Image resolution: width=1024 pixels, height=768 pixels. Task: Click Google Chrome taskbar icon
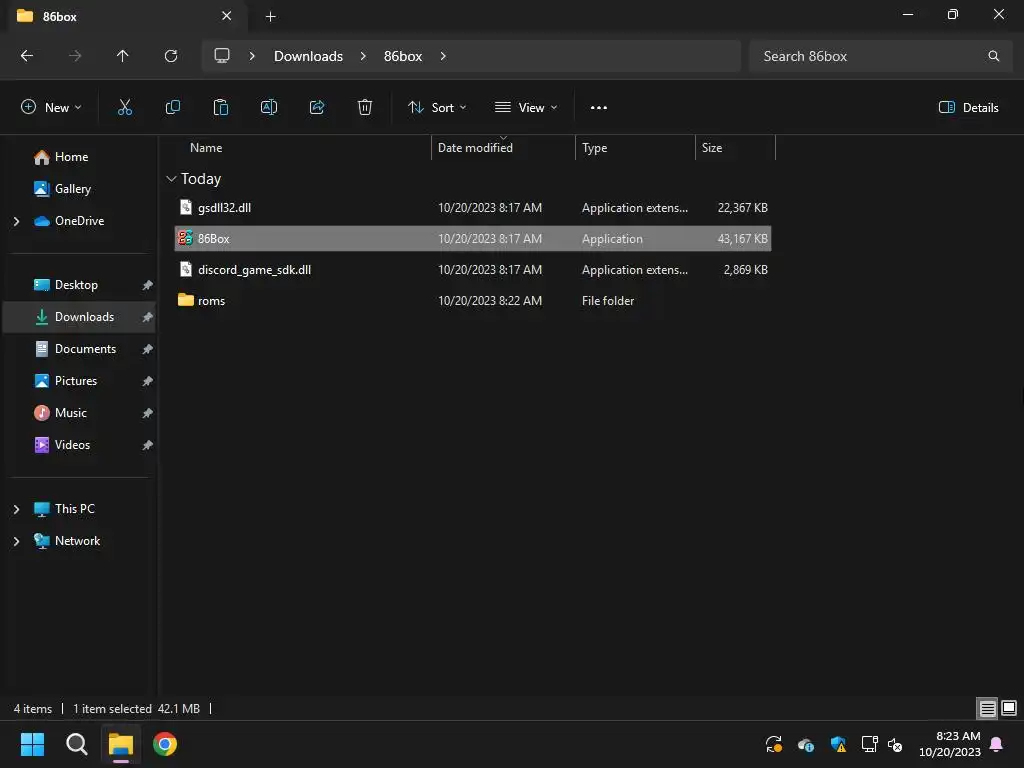point(165,744)
